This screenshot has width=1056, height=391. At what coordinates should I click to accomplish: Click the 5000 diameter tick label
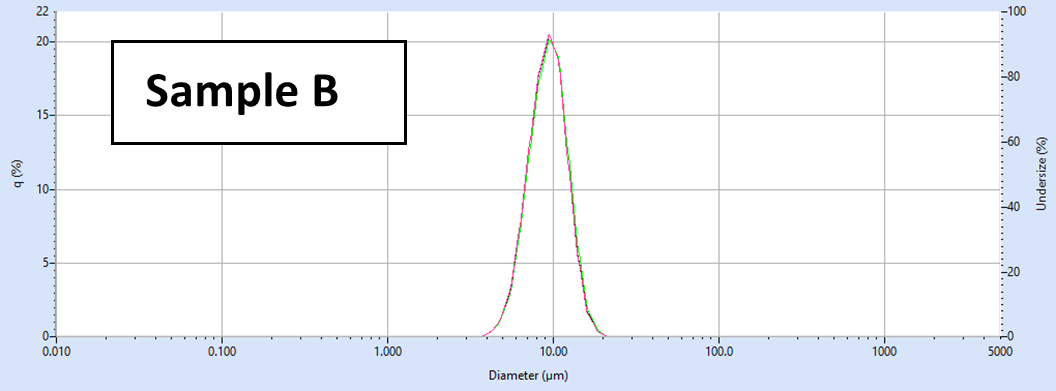click(x=1000, y=352)
